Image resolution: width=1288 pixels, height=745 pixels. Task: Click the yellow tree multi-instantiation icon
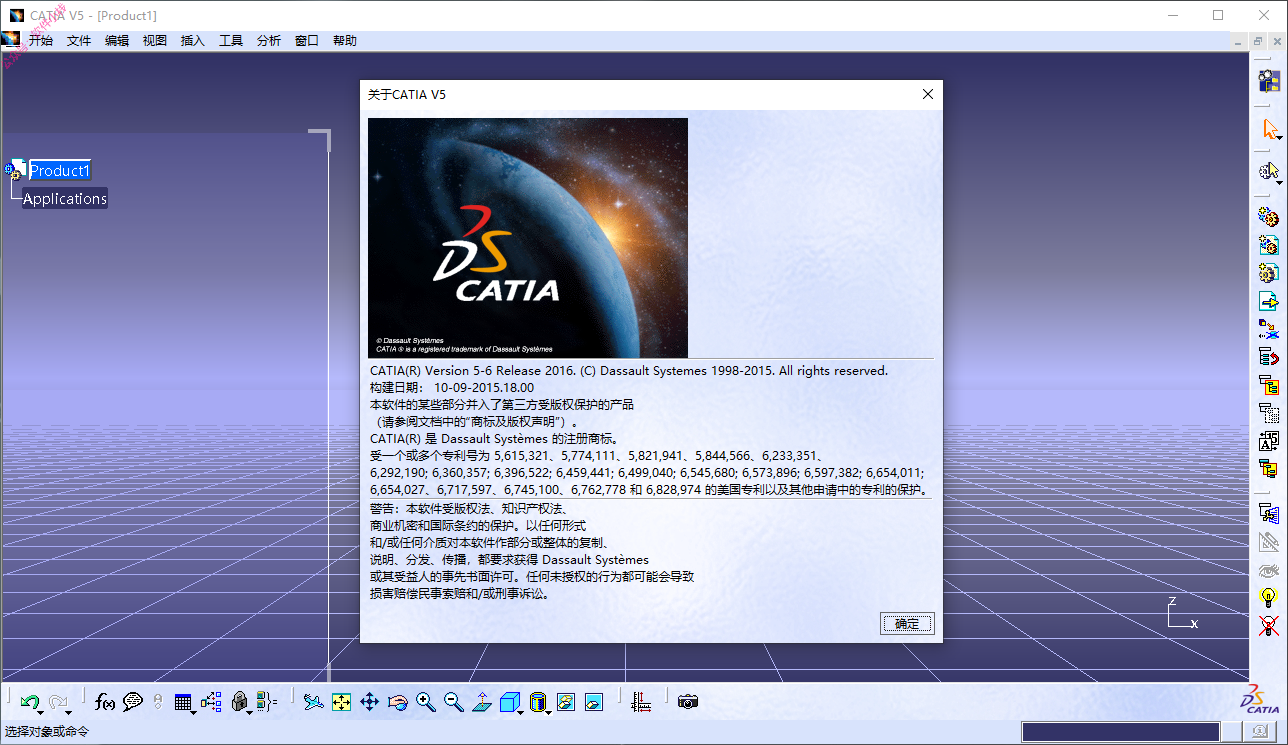1269,469
